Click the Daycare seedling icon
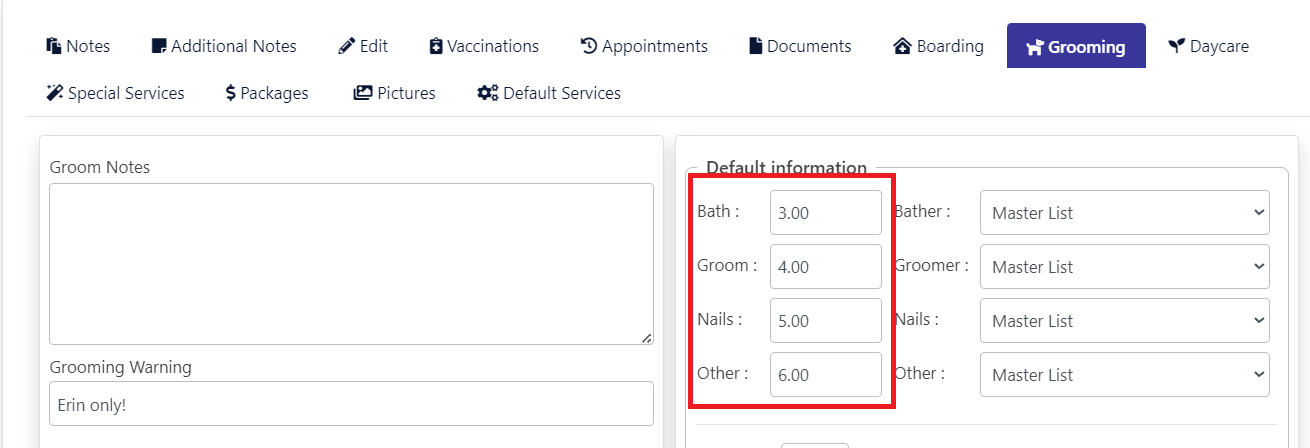1310x448 pixels. click(x=1177, y=46)
